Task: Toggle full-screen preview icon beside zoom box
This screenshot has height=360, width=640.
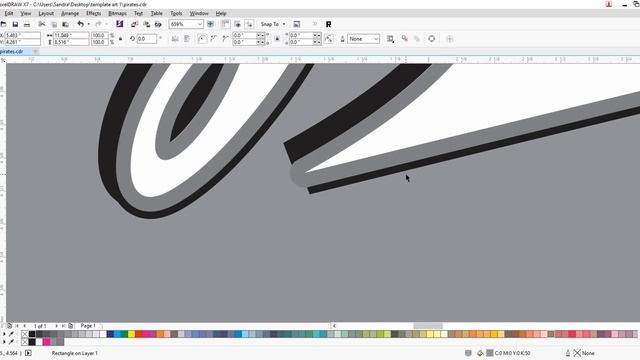Action: (211, 24)
